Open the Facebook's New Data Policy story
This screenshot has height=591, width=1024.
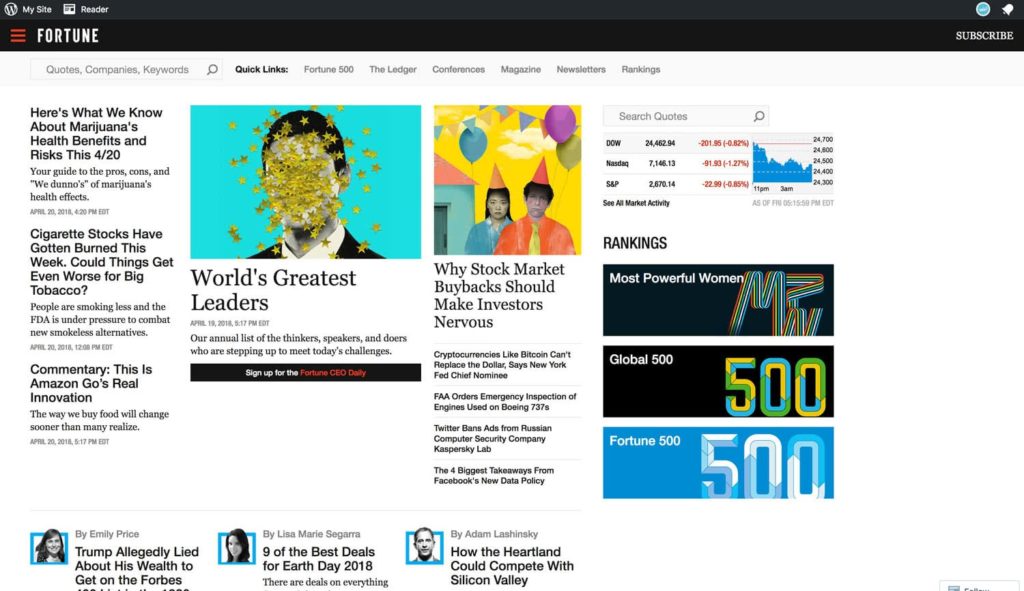(494, 475)
